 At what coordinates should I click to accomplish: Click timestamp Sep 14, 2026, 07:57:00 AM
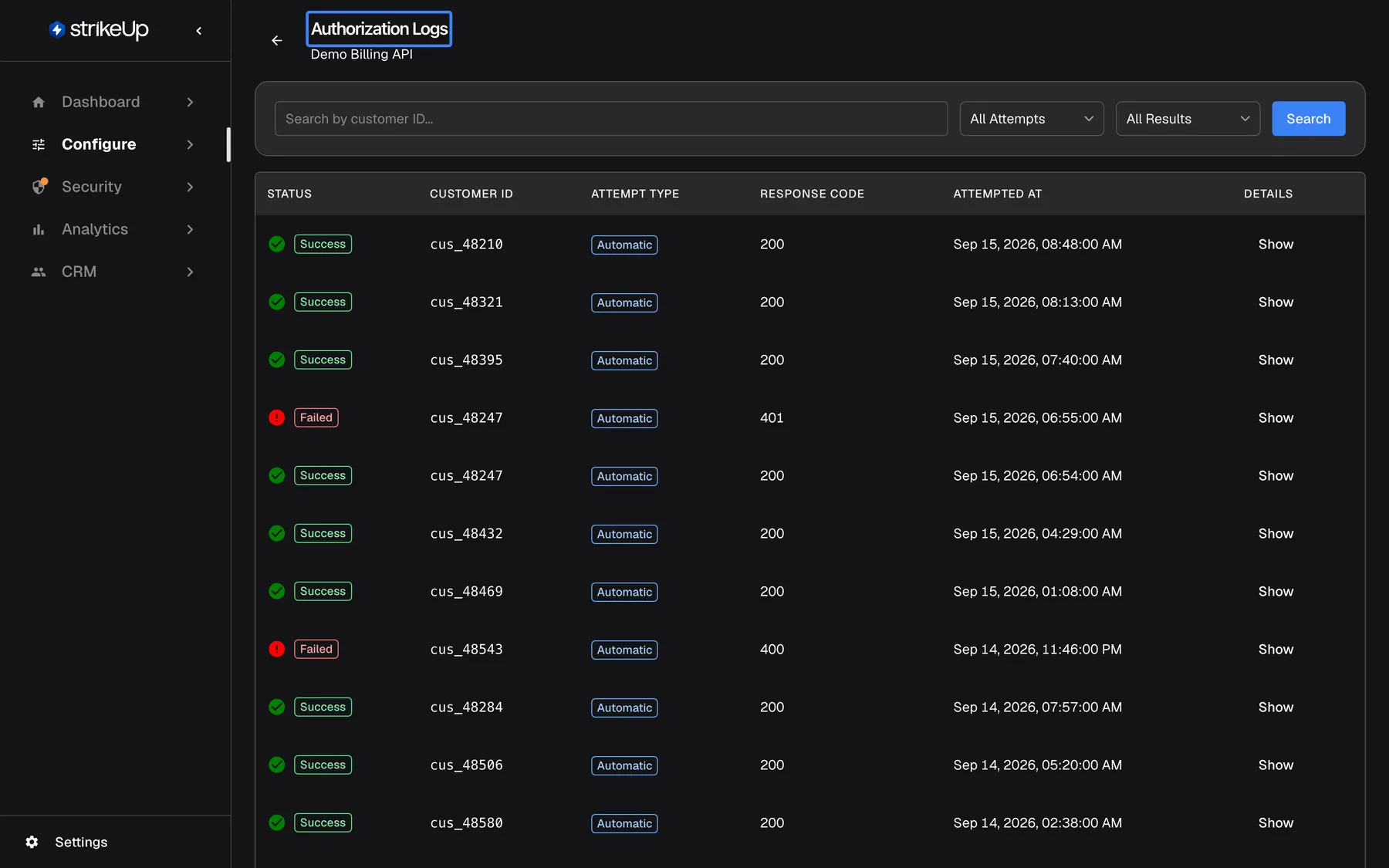tap(1037, 707)
